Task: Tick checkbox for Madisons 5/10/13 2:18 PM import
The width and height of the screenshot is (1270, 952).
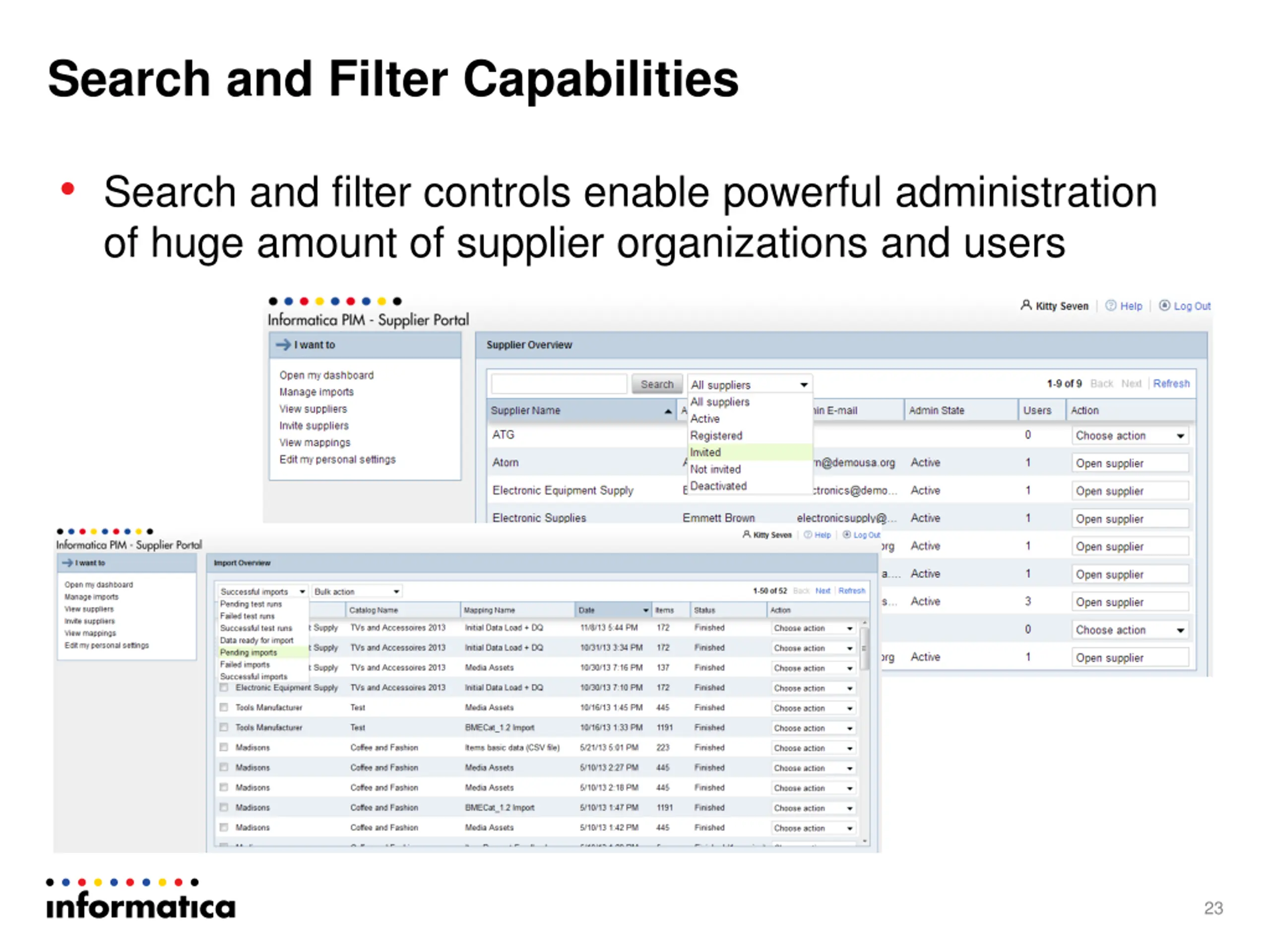Action: click(x=224, y=787)
